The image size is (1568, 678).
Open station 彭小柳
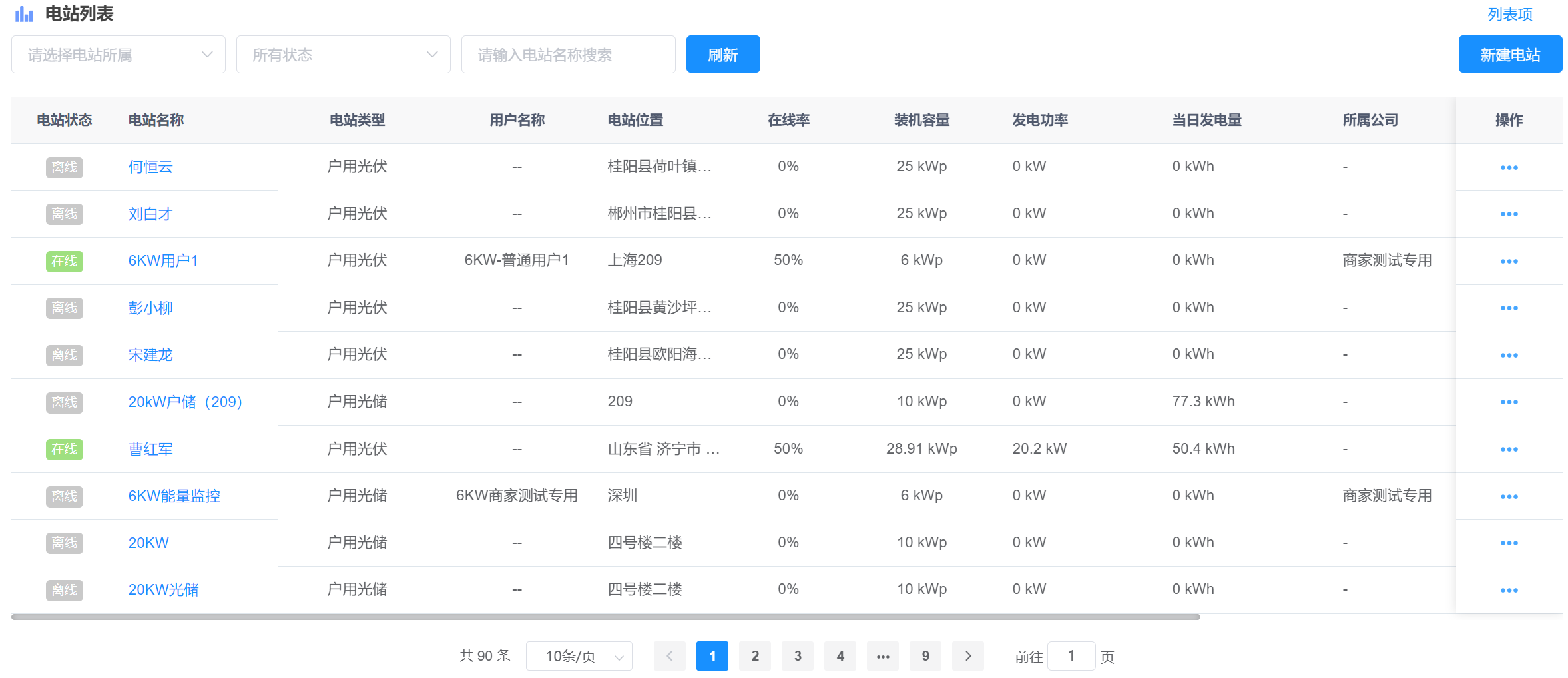point(150,308)
